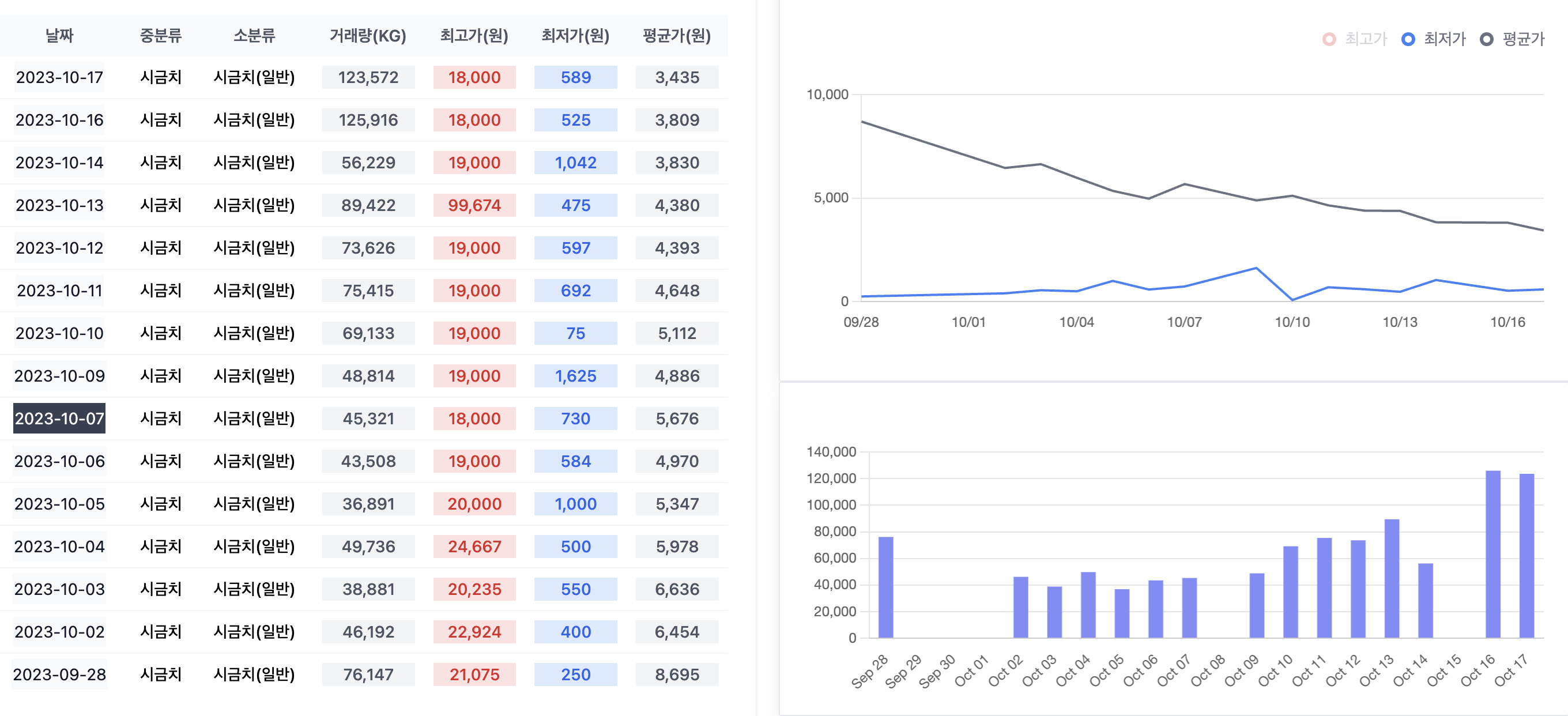Click the highest price value 24,667
The width and height of the screenshot is (1568, 716).
[474, 546]
